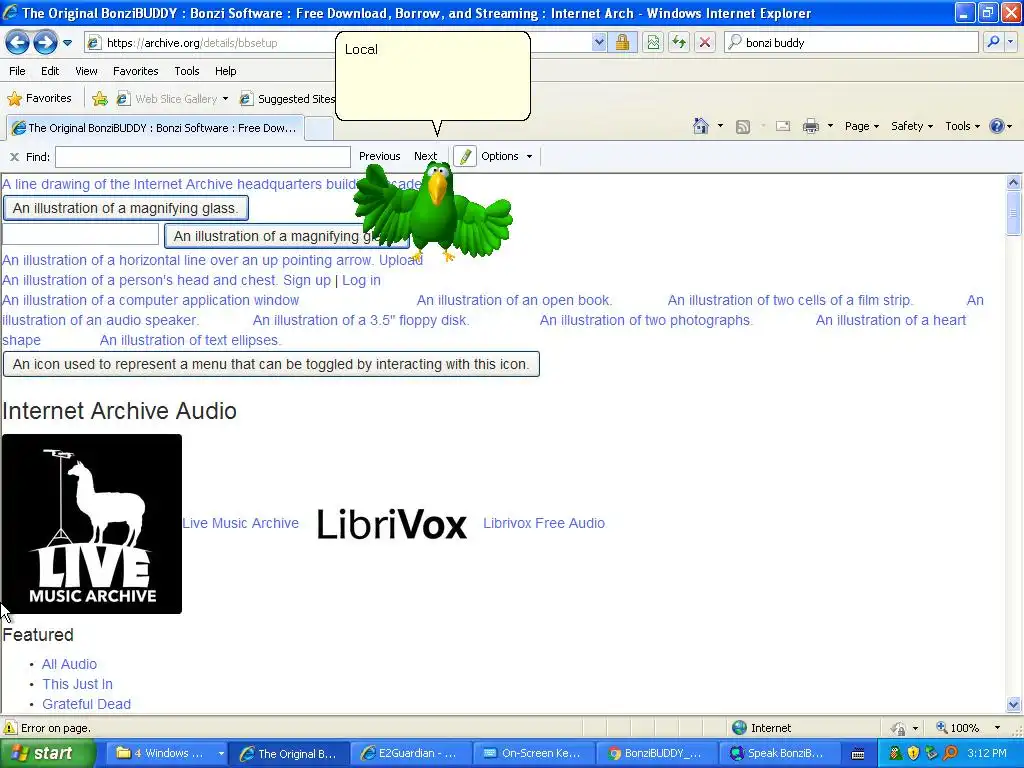This screenshot has height=768, width=1024.
Task: Click Protected Mode security status icon
Action: click(x=899, y=728)
